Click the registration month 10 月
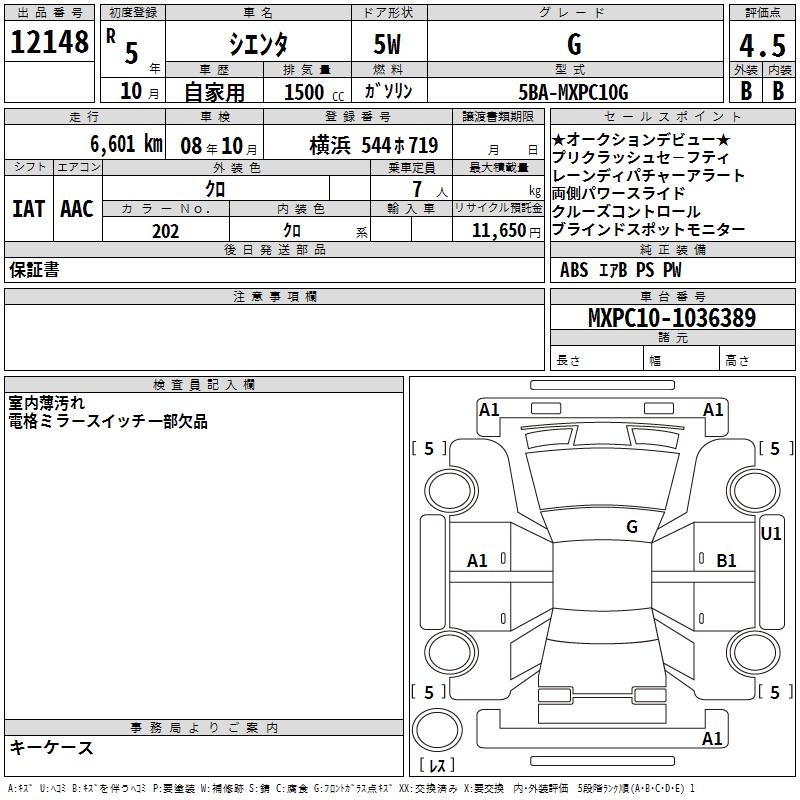This screenshot has width=800, height=800. [x=140, y=91]
